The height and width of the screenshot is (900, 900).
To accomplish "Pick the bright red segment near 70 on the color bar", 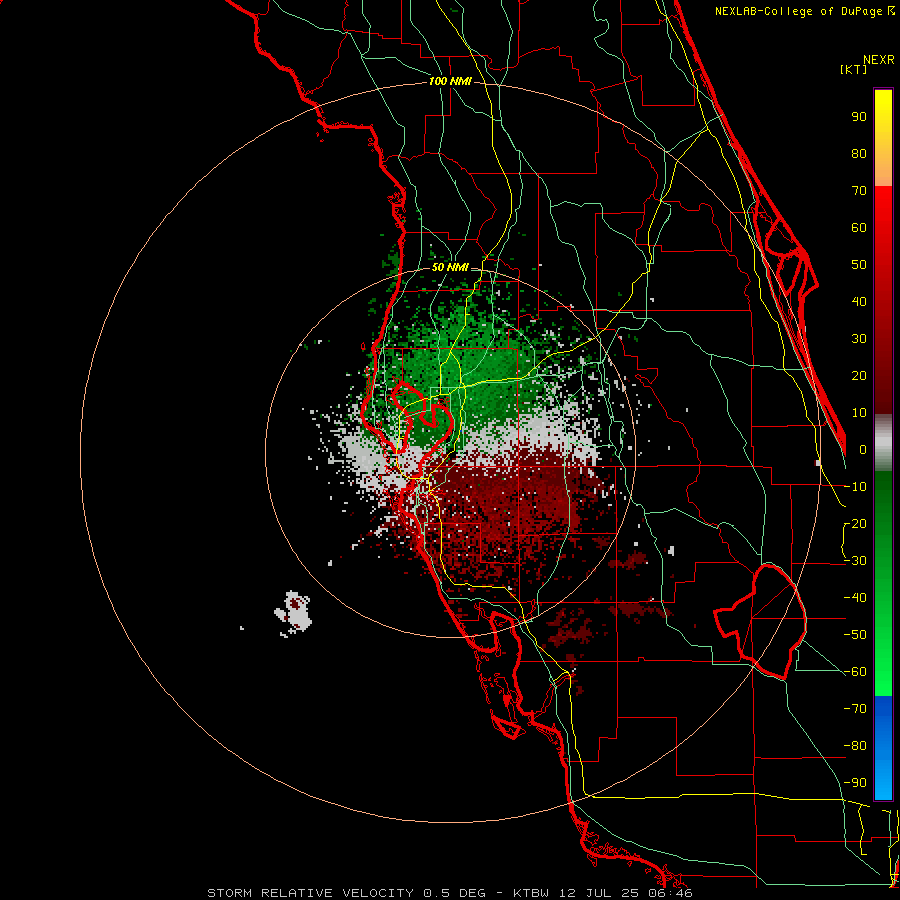I will point(883,210).
